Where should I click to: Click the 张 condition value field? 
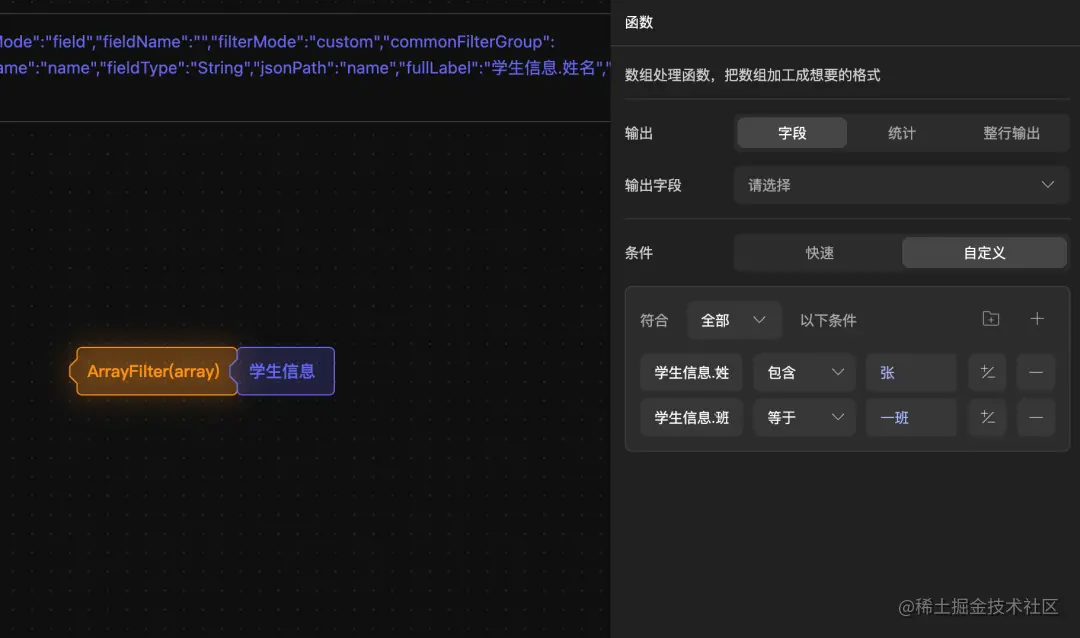910,371
